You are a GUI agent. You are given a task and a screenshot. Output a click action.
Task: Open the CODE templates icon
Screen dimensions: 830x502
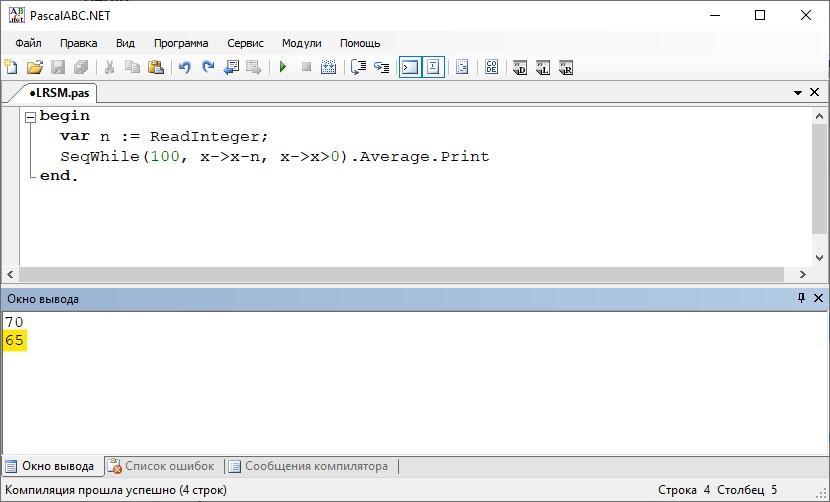492,67
